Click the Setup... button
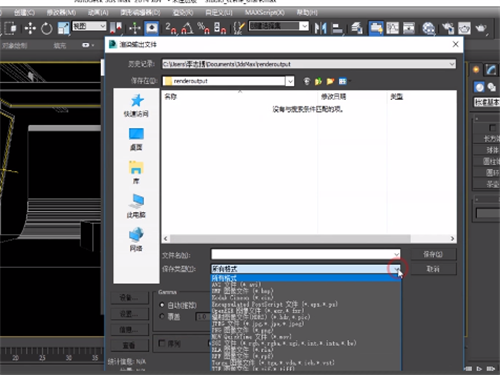 point(129,314)
